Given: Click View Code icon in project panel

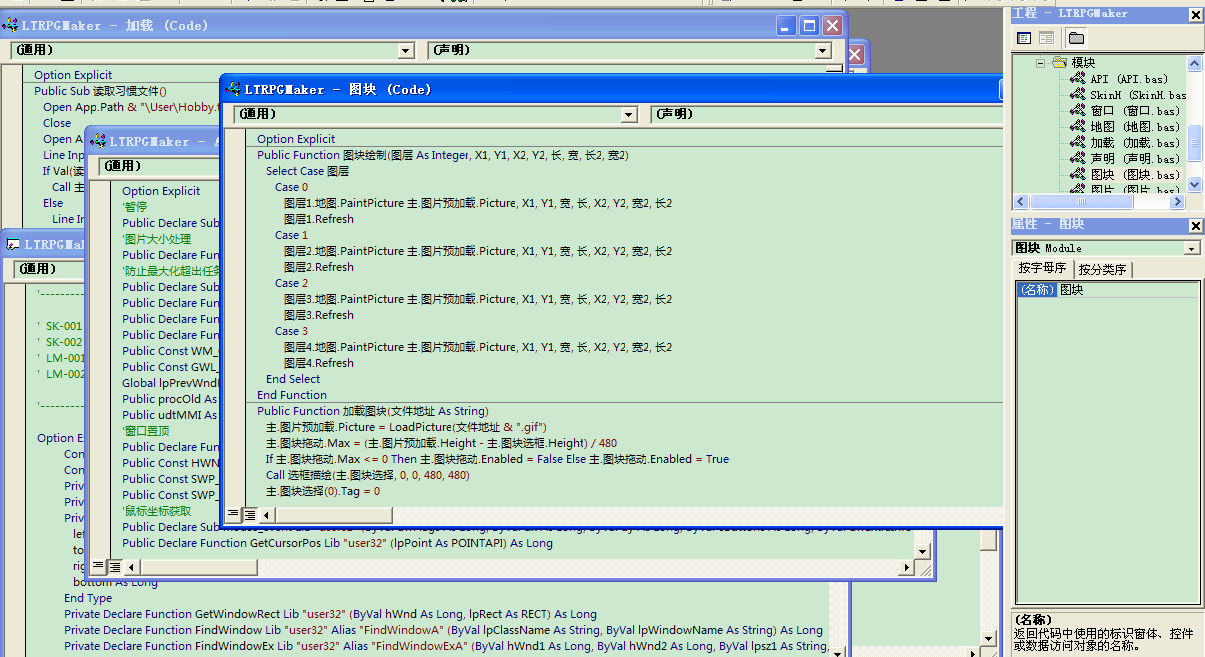Looking at the screenshot, I should pos(1024,38).
